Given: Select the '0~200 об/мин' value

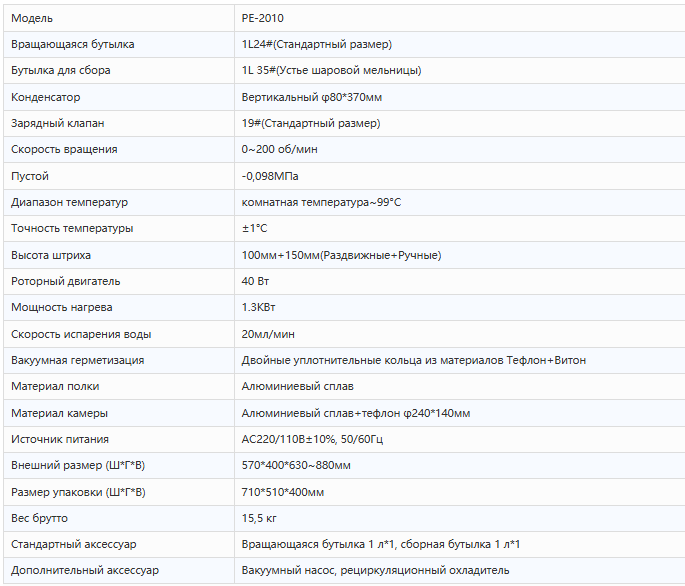Looking at the screenshot, I should [280, 149].
